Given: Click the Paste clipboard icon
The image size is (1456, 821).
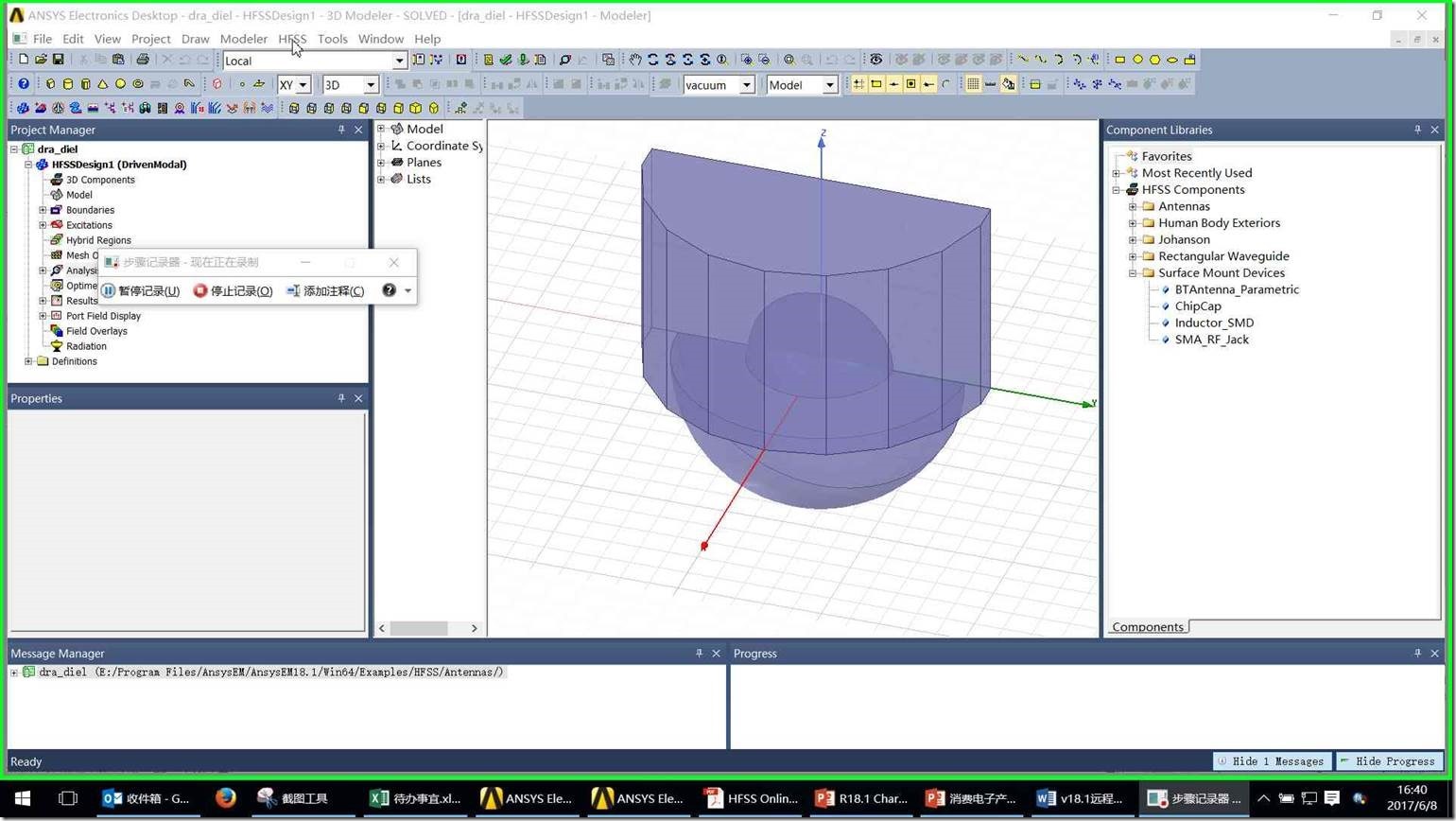Looking at the screenshot, I should coord(118,60).
